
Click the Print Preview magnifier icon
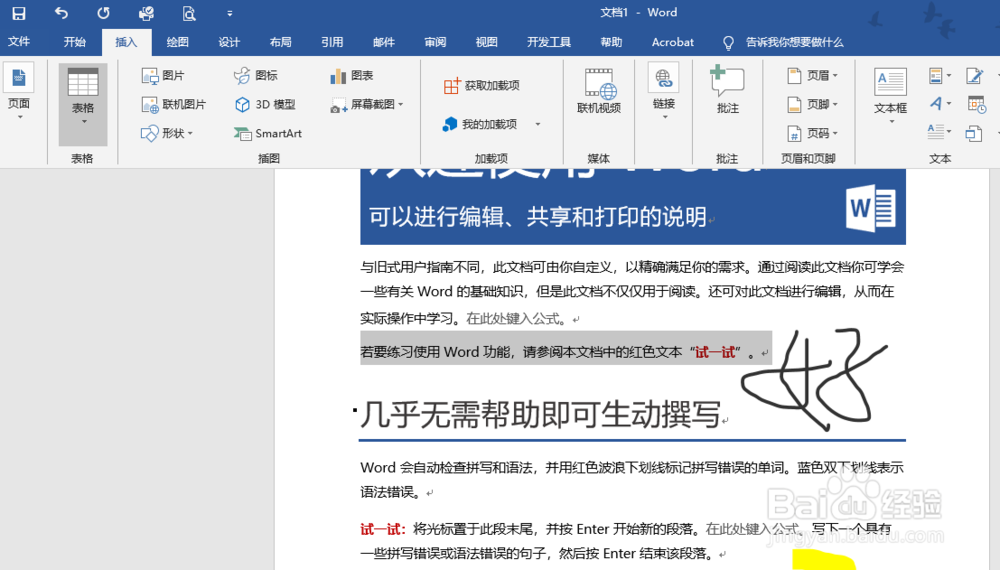click(x=189, y=13)
